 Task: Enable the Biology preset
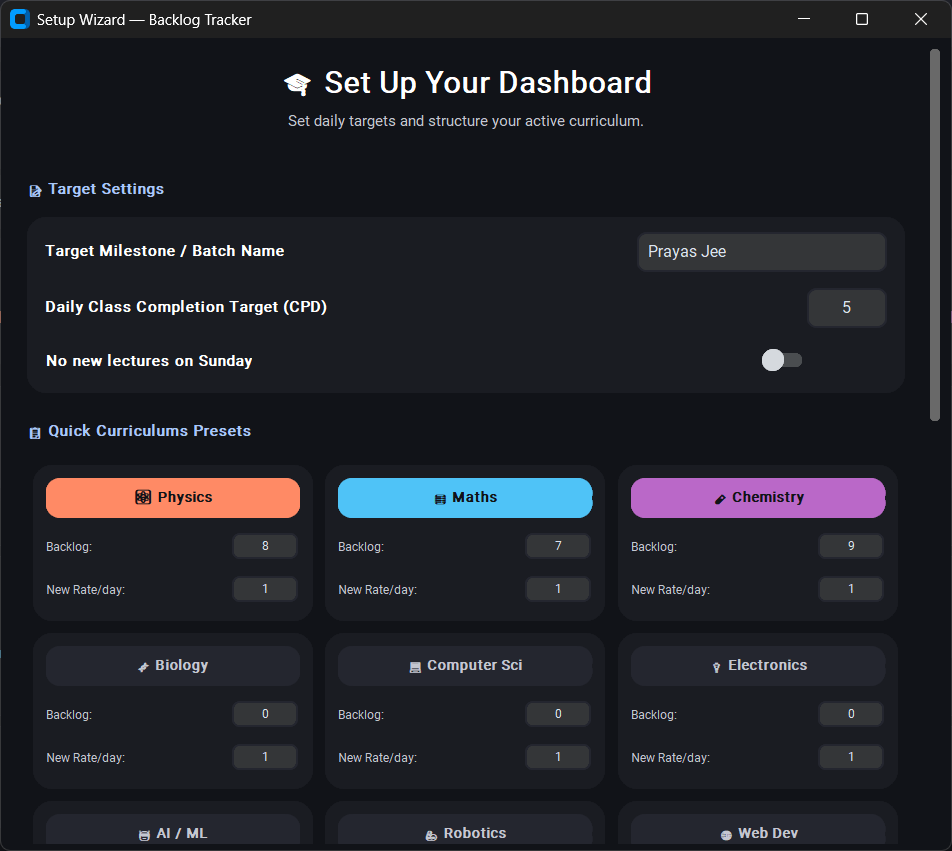point(173,666)
